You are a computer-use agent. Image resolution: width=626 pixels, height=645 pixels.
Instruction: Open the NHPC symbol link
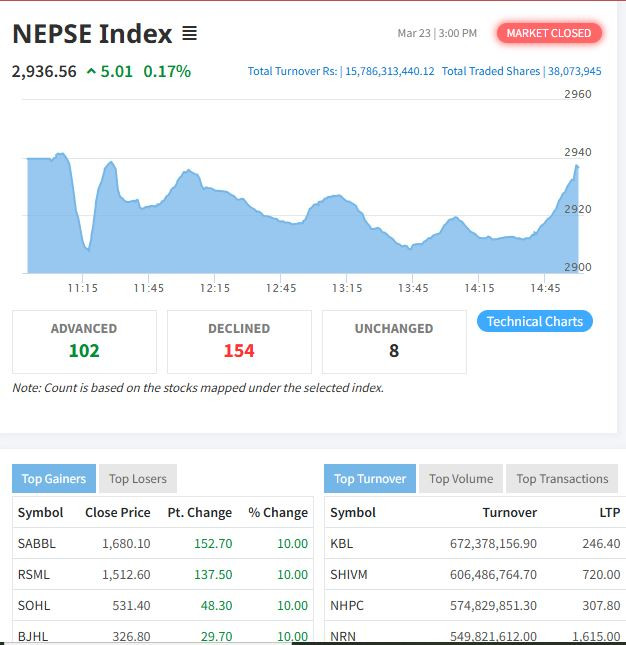(346, 606)
